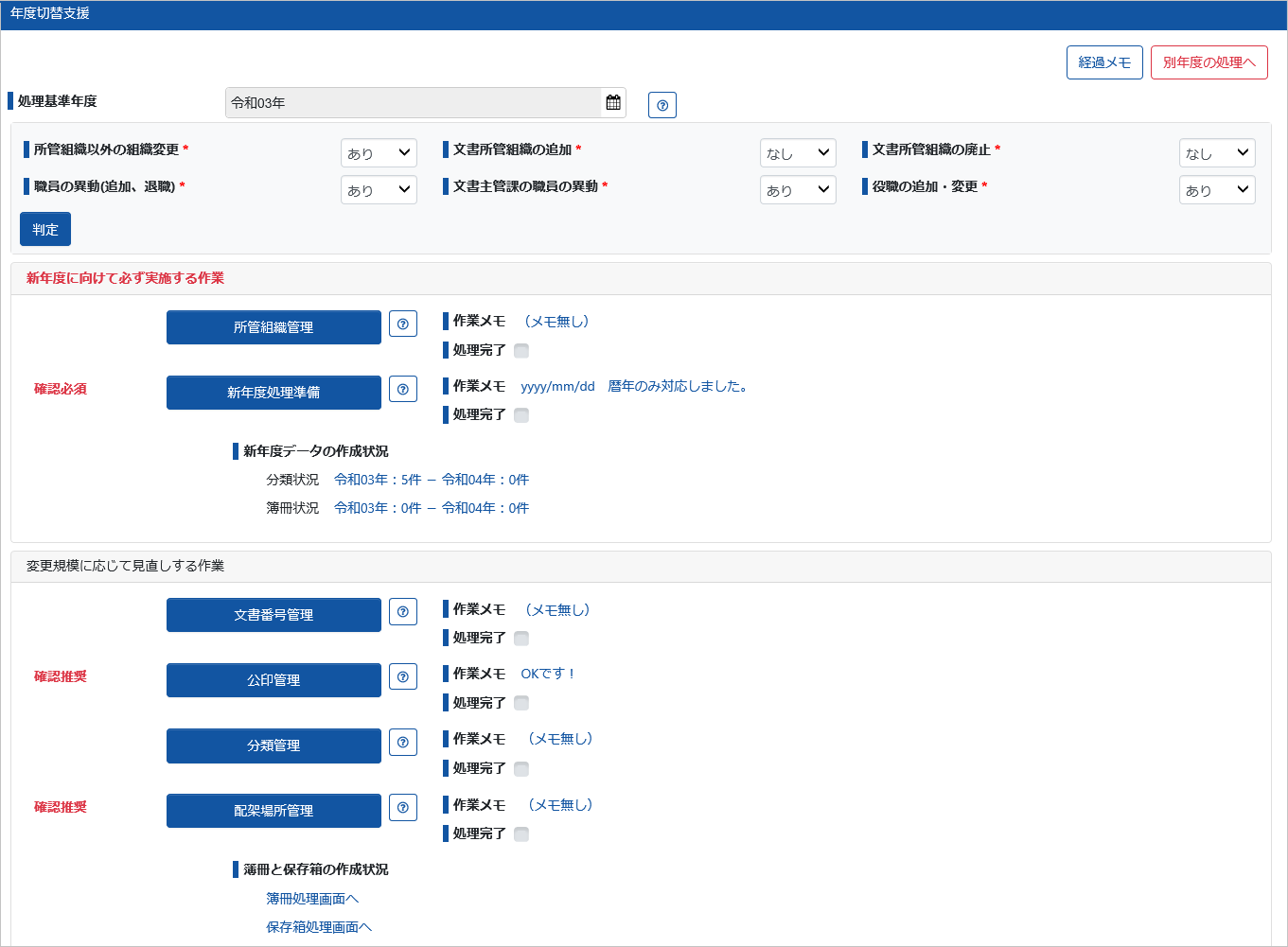Screen dimensions: 1288x947
Task: Follow the 簿冊処理画面へ link
Action: (312, 899)
